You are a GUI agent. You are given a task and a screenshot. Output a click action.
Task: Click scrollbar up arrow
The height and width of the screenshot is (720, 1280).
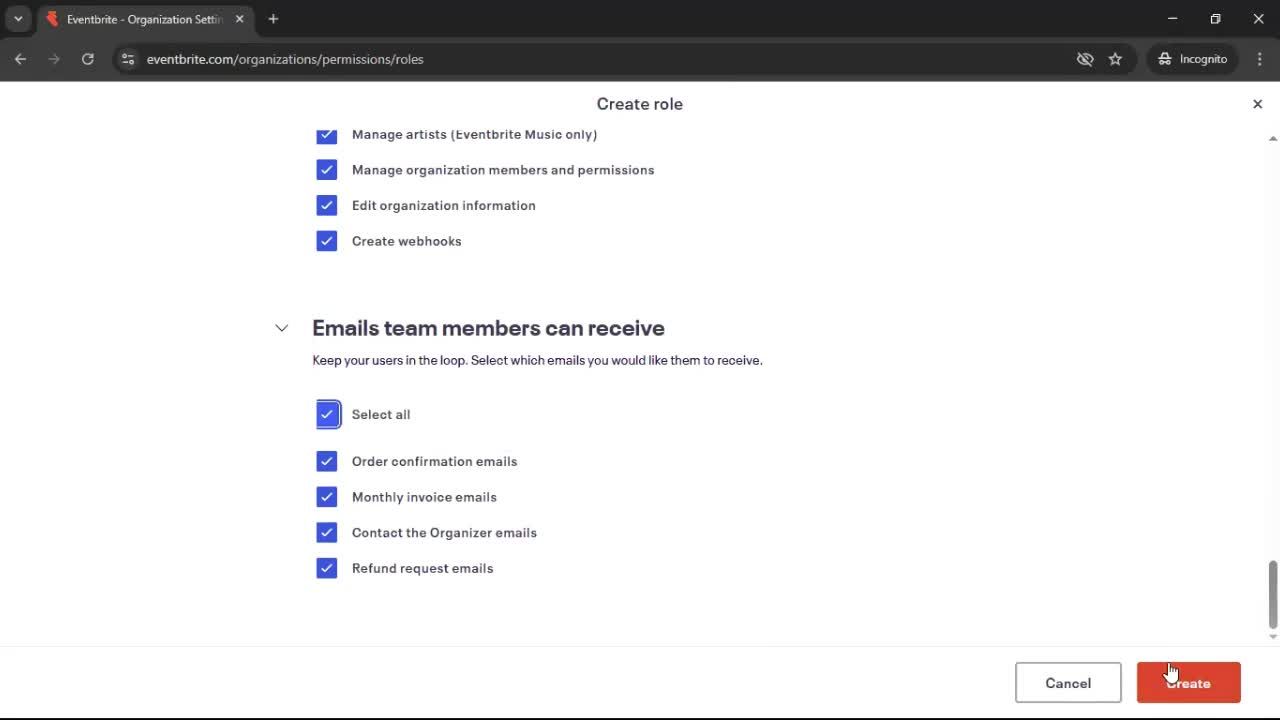pos(1273,138)
